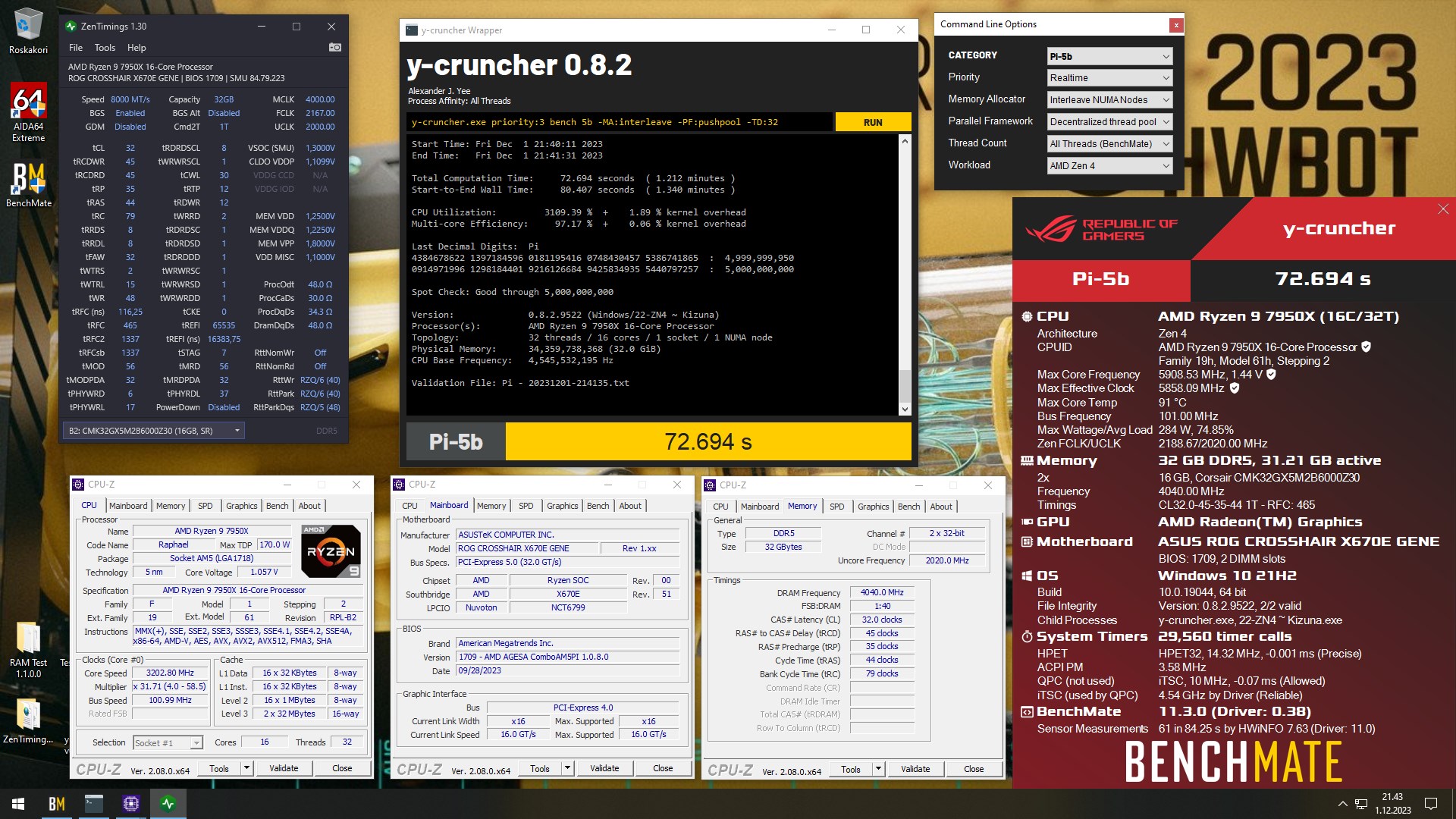Click Close in the CPU-Z Mainboard window
The height and width of the screenshot is (819, 1456).
coord(663,768)
